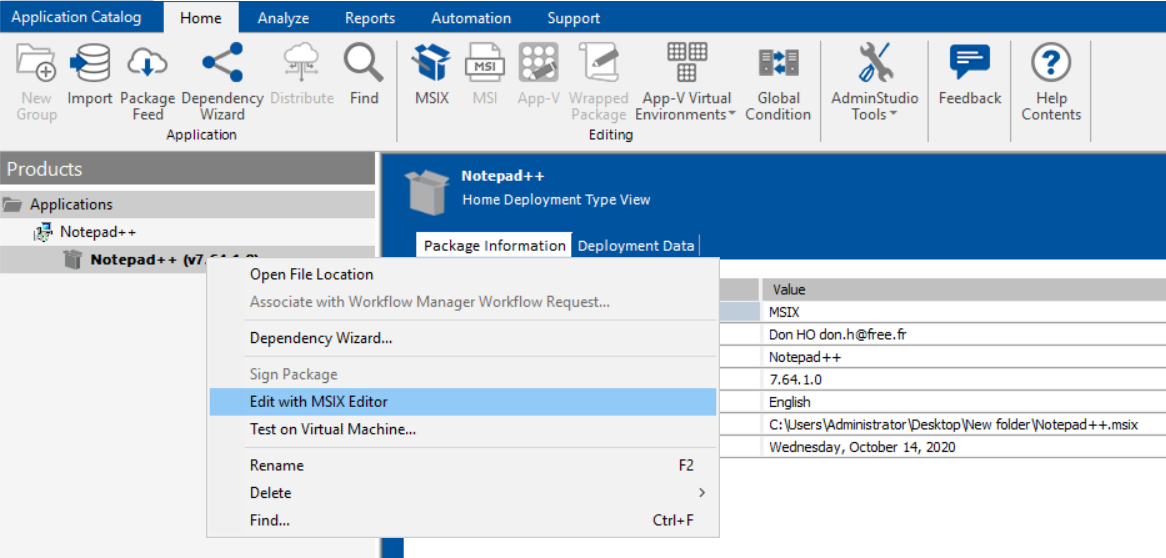Select the Notepad++ application tree node

tap(98, 232)
